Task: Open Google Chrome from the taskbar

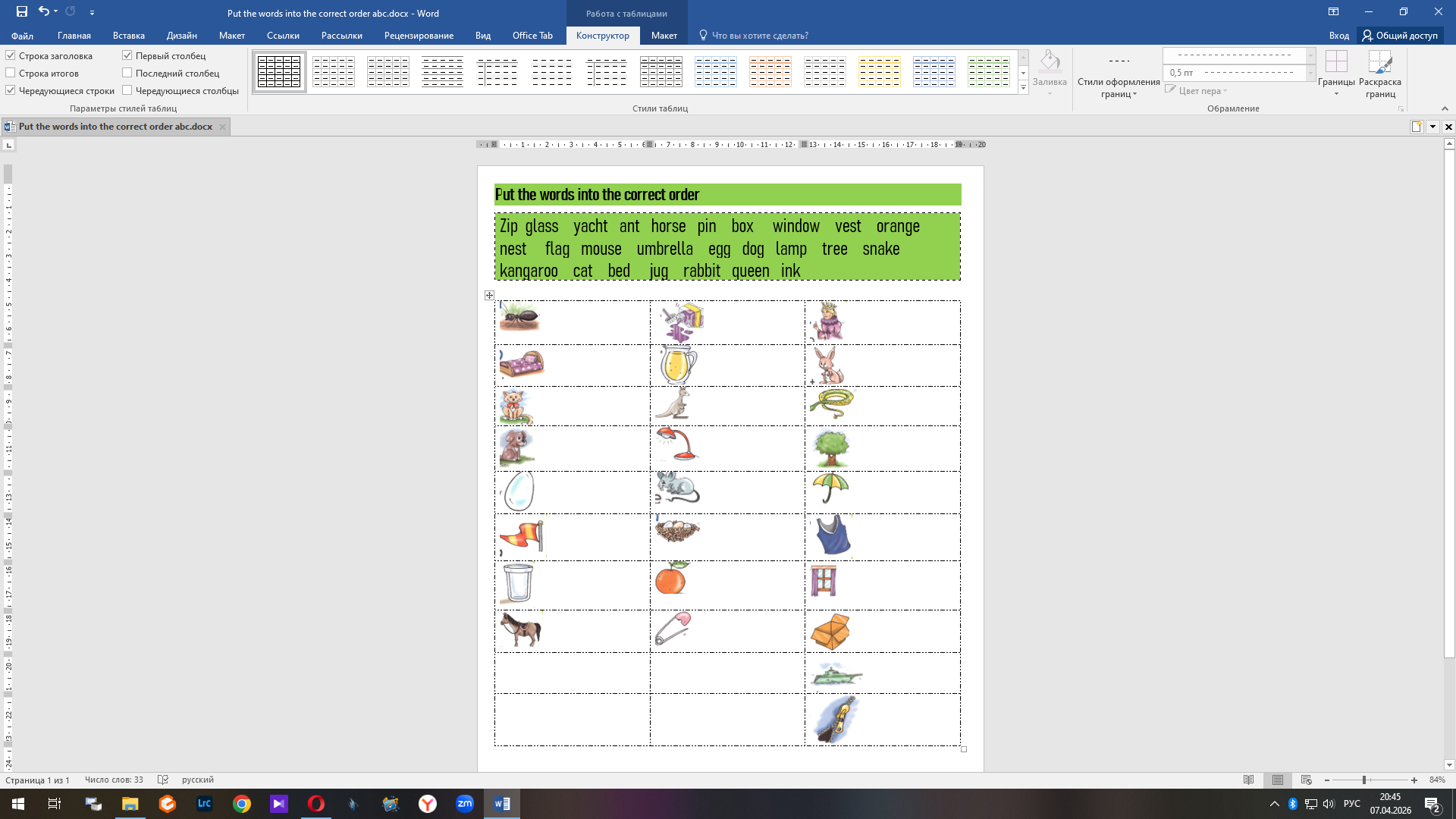Action: click(242, 804)
